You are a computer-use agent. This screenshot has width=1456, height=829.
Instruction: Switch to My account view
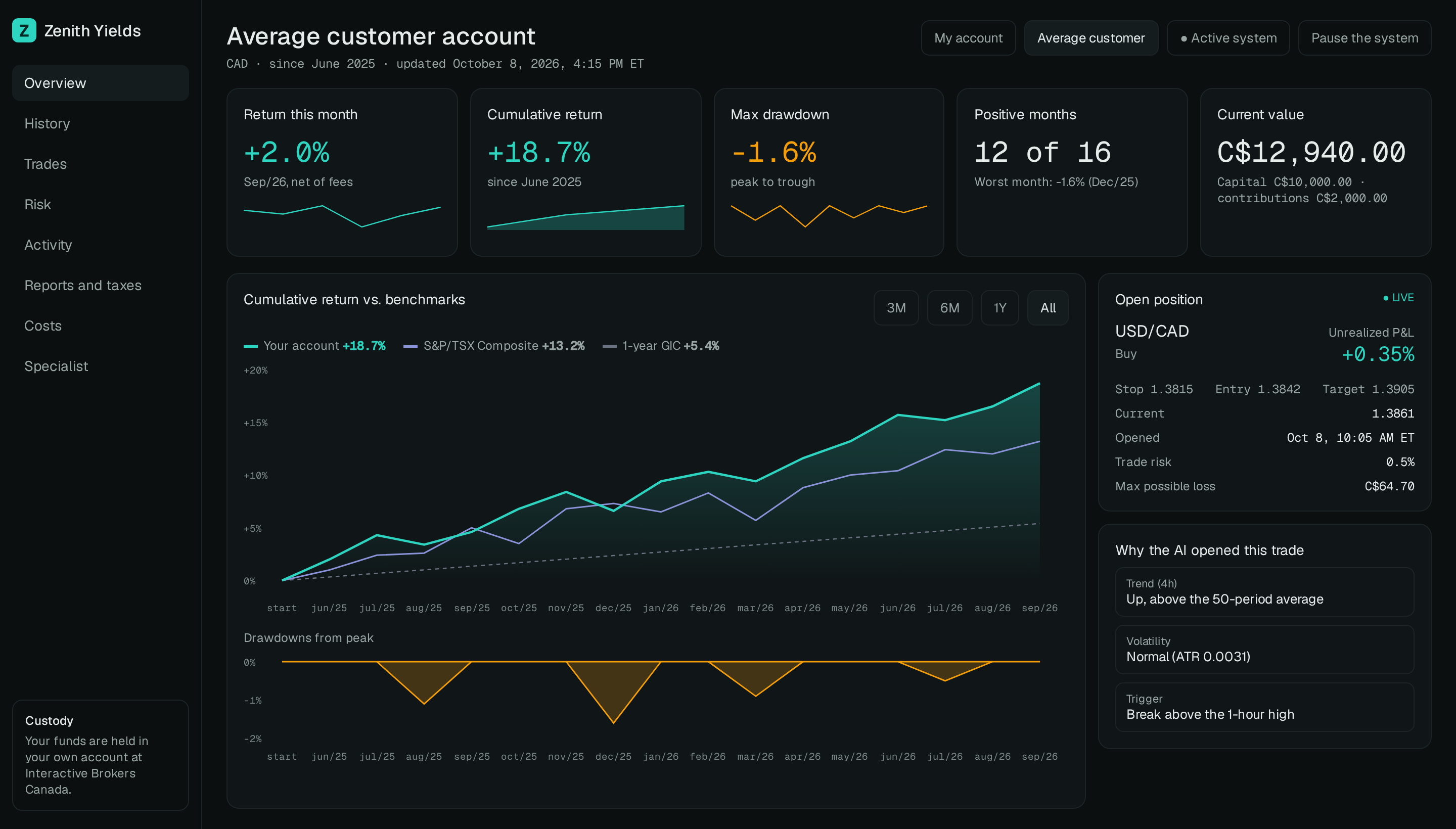click(x=968, y=38)
